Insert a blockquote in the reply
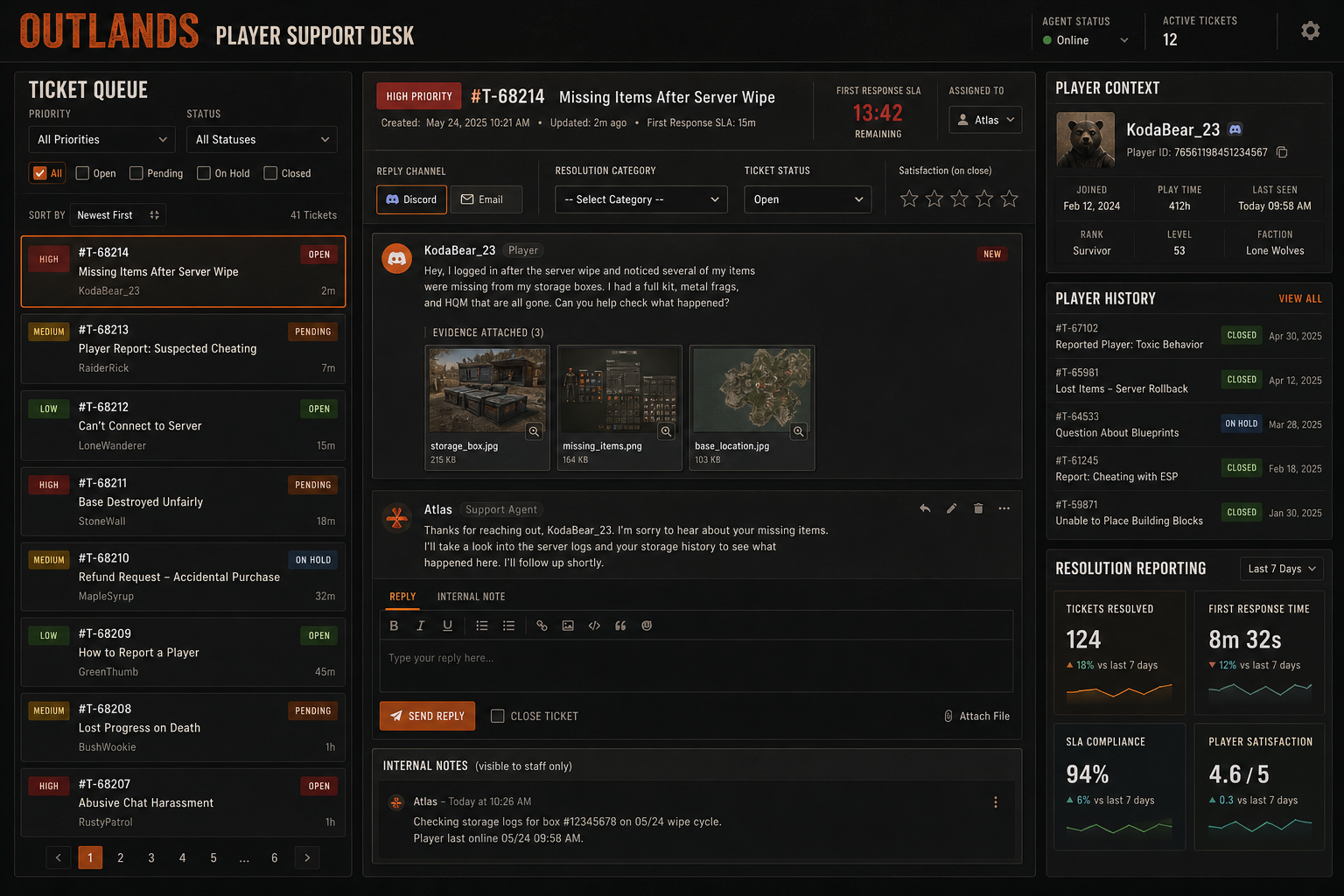 pos(620,626)
